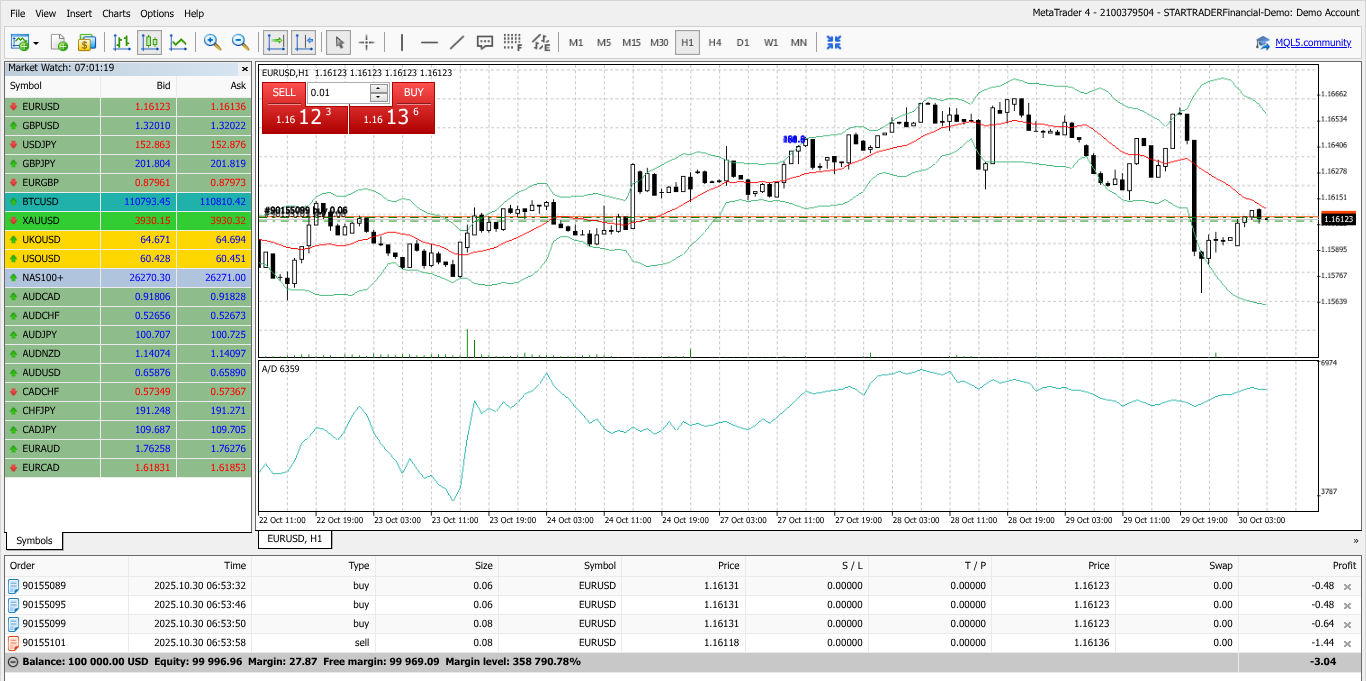Tile chart windows with the blue arrange icon

pos(833,42)
